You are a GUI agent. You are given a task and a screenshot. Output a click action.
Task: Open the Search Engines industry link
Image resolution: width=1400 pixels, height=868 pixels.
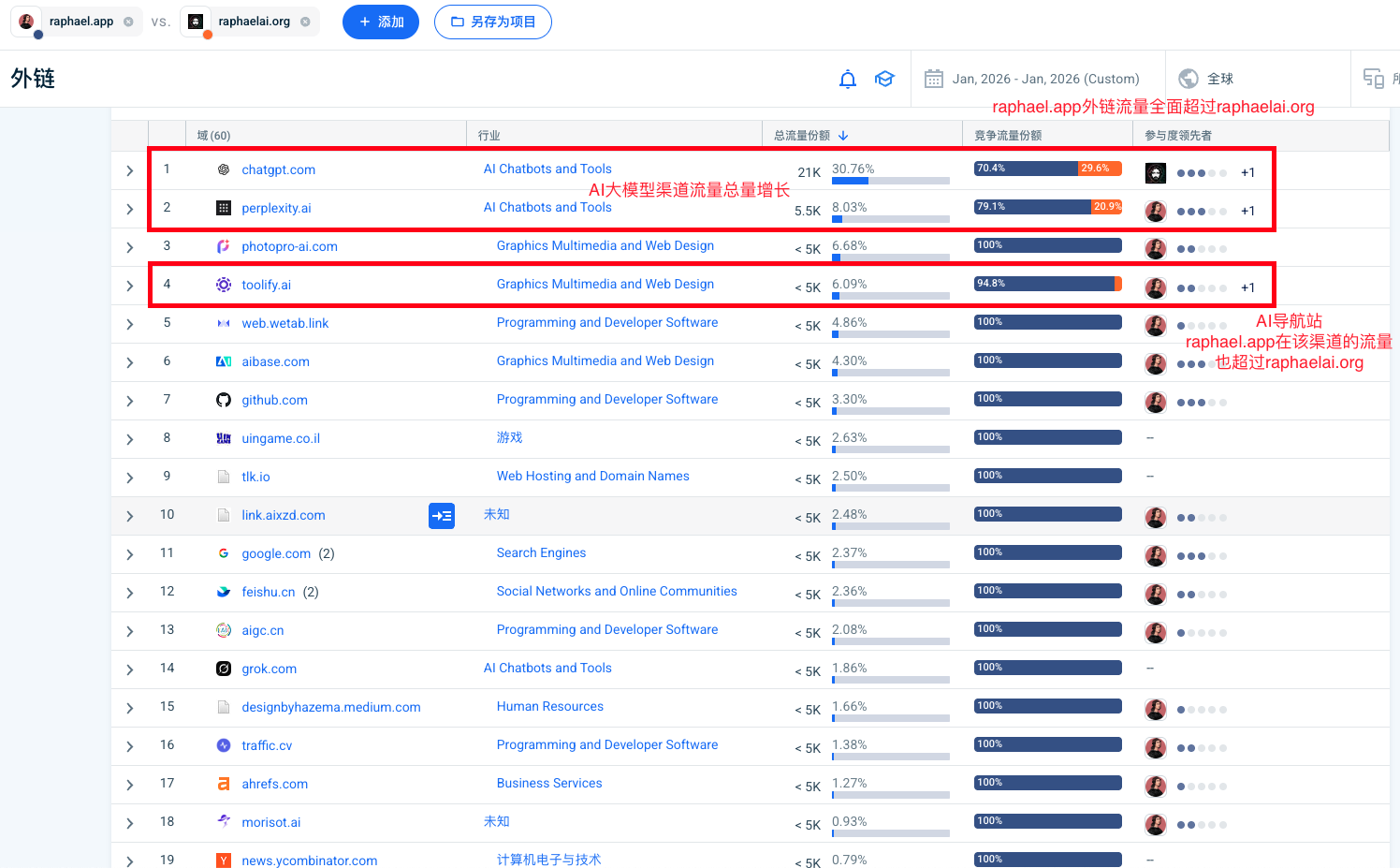[541, 553]
